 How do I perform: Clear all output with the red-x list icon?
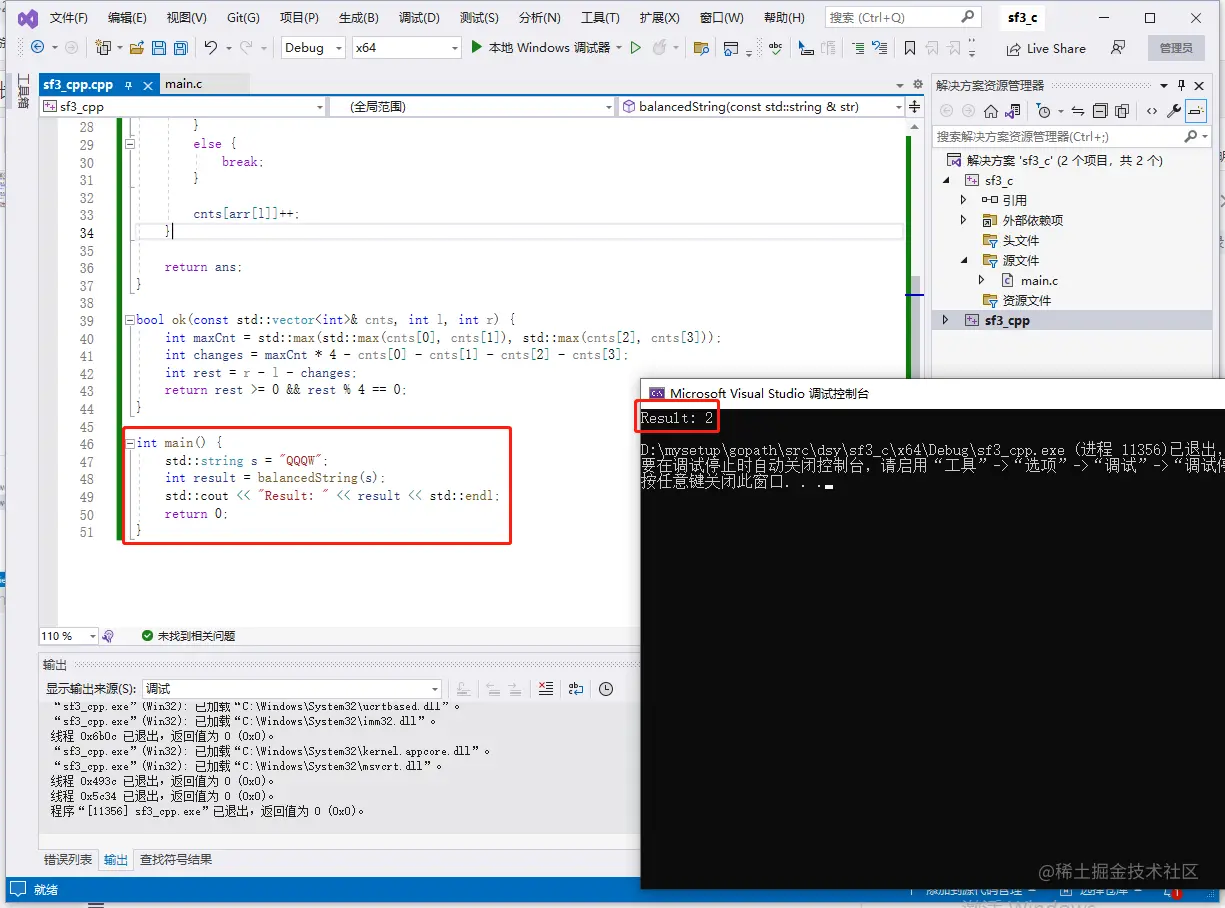tap(546, 688)
